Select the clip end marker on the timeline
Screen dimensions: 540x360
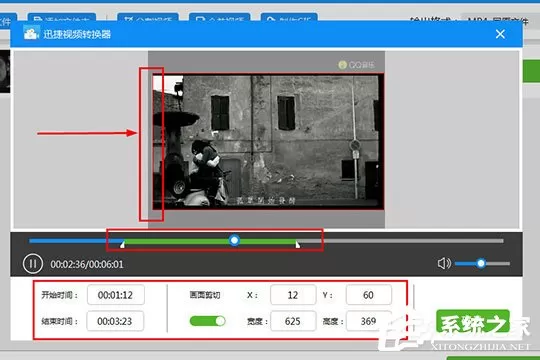click(x=298, y=245)
